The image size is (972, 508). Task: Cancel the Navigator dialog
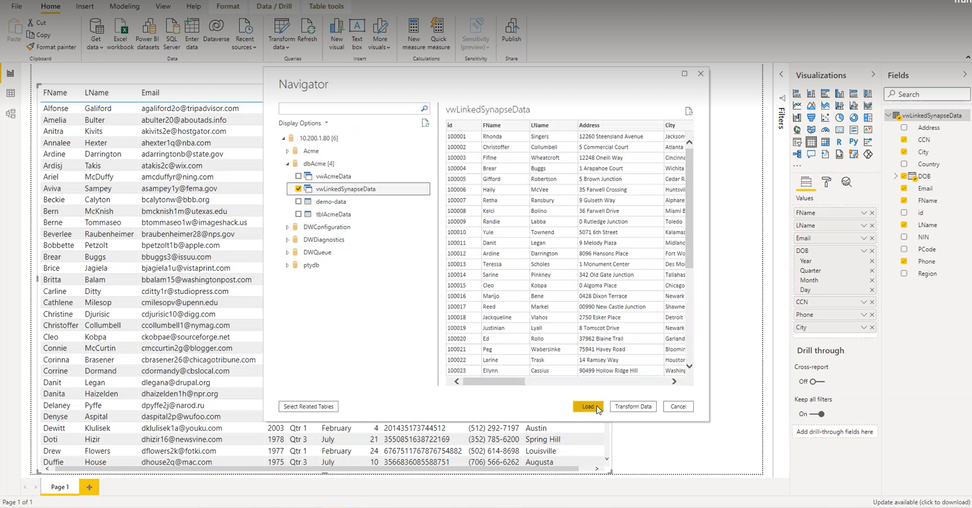(678, 406)
